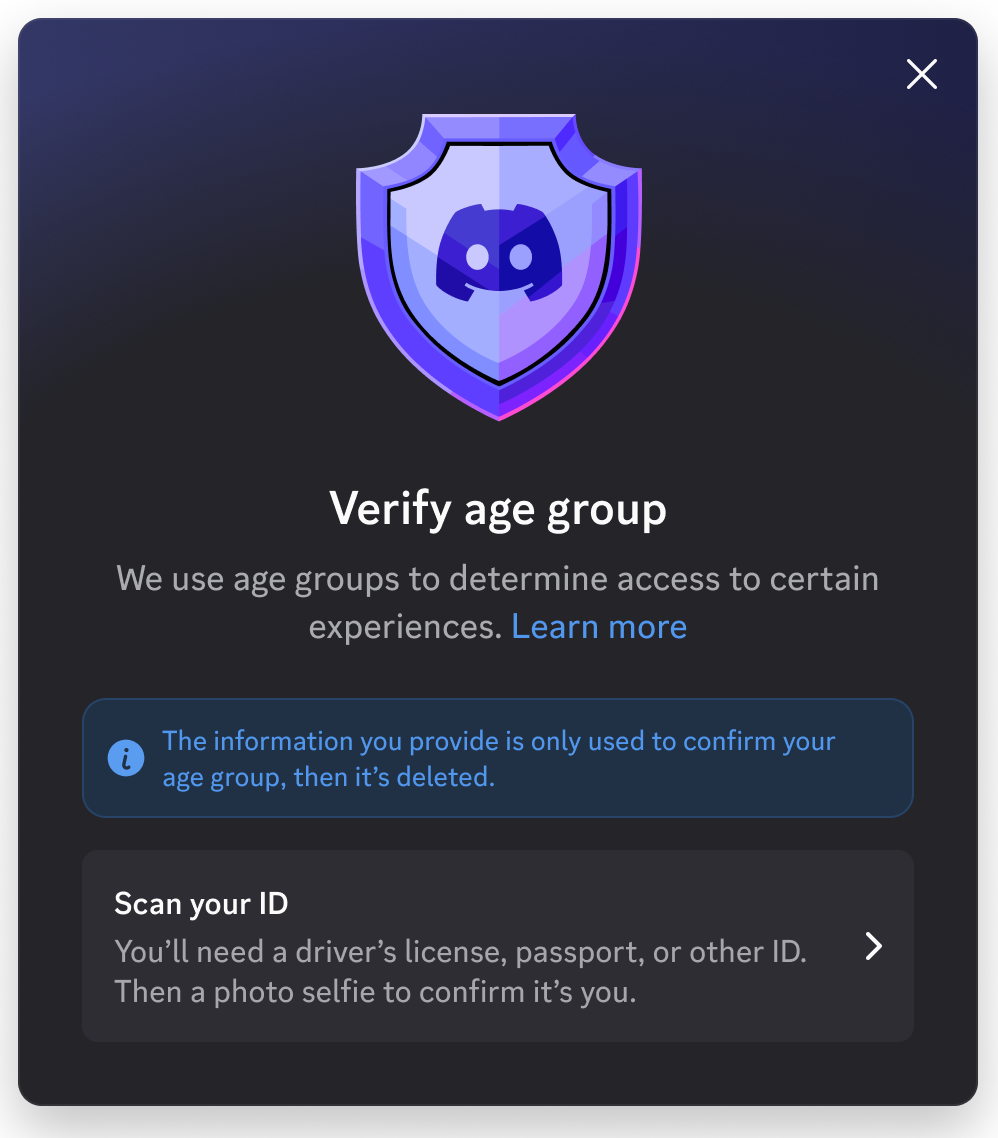Image resolution: width=998 pixels, height=1138 pixels.
Task: Click the word 'experiences.' before Learn more
Action: click(x=405, y=627)
